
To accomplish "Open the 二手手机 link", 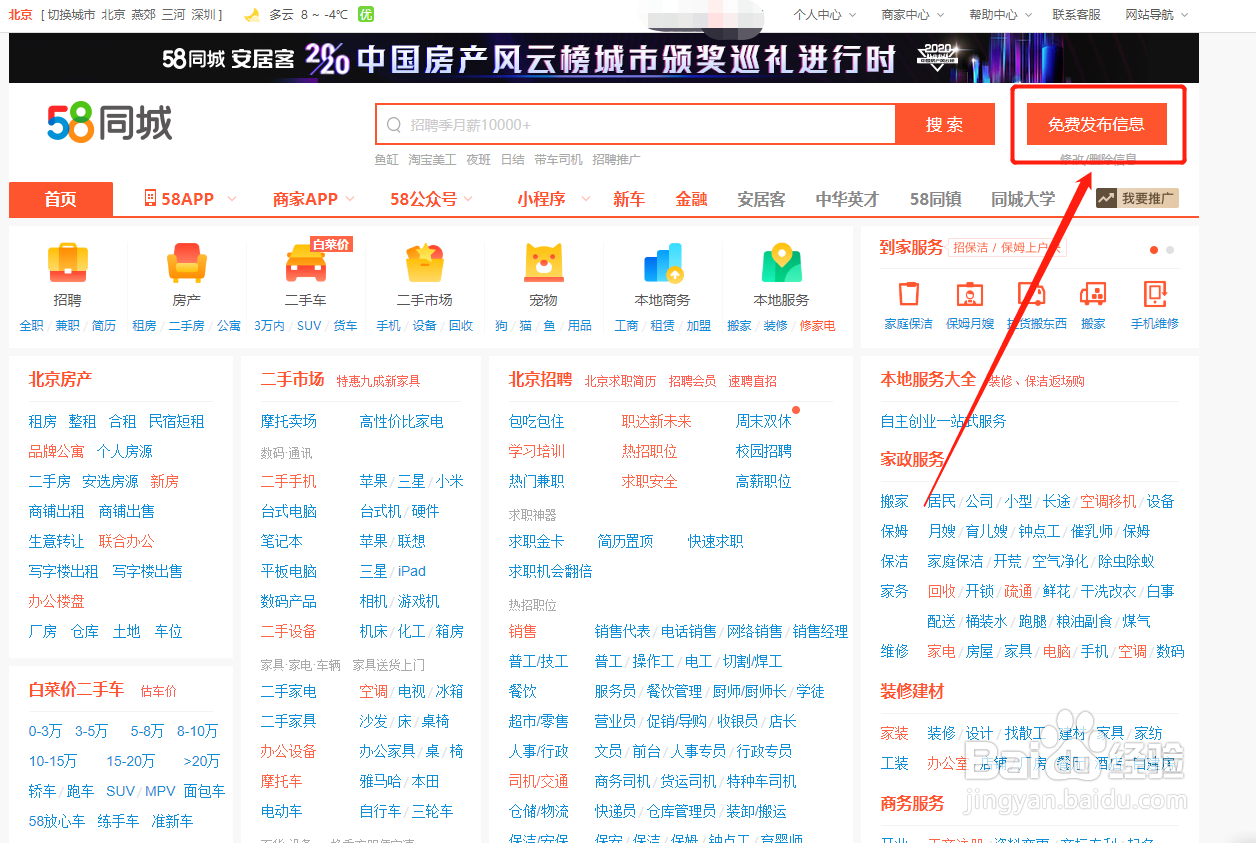I will (288, 481).
